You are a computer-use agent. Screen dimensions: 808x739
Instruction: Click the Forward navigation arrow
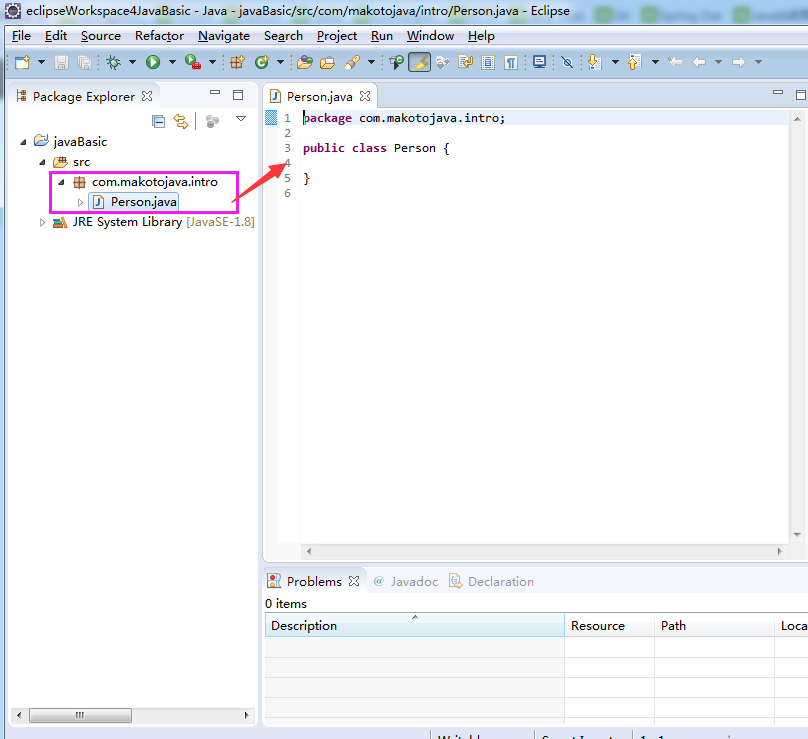(x=739, y=62)
